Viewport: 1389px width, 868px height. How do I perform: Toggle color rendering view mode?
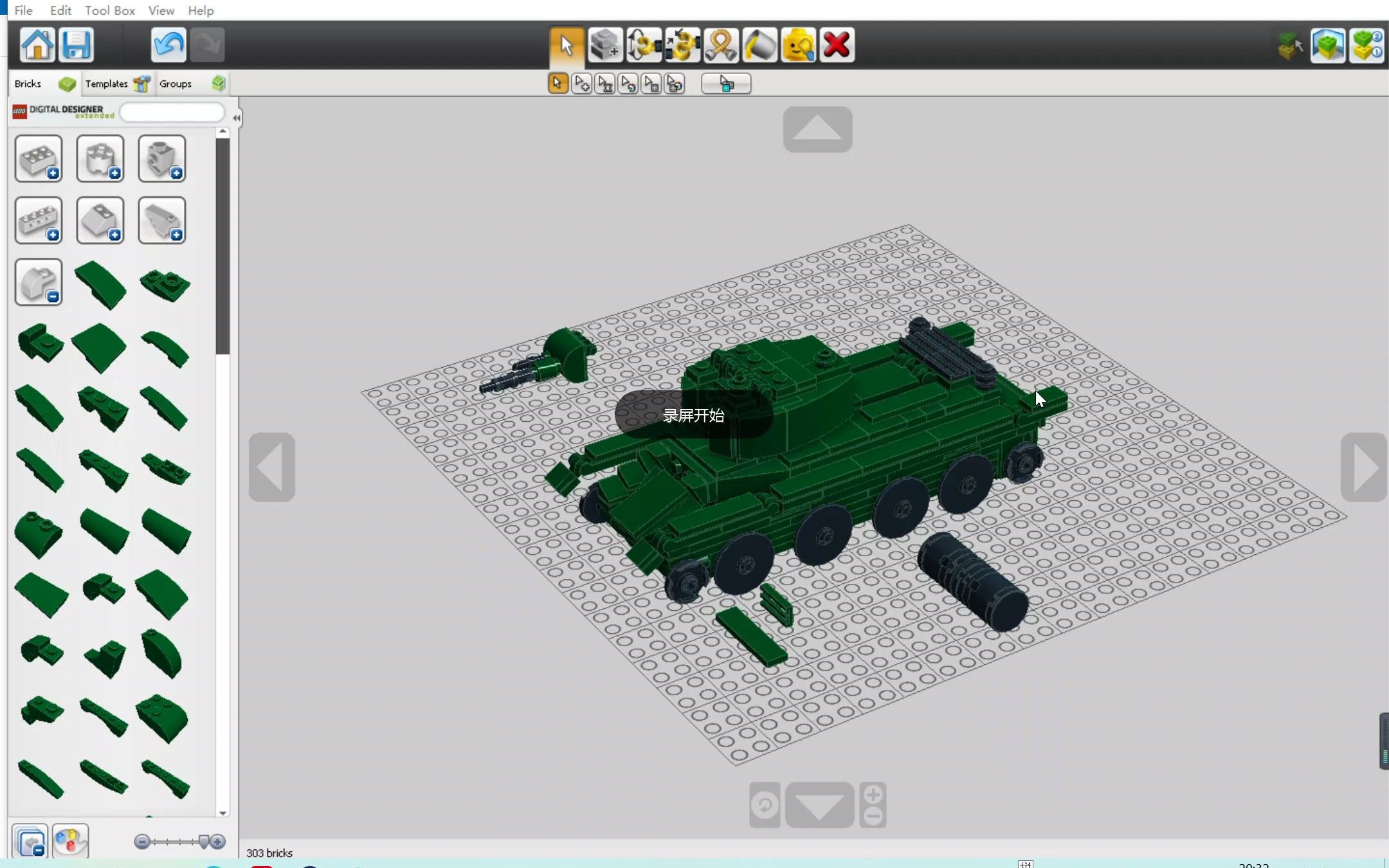pos(69,841)
